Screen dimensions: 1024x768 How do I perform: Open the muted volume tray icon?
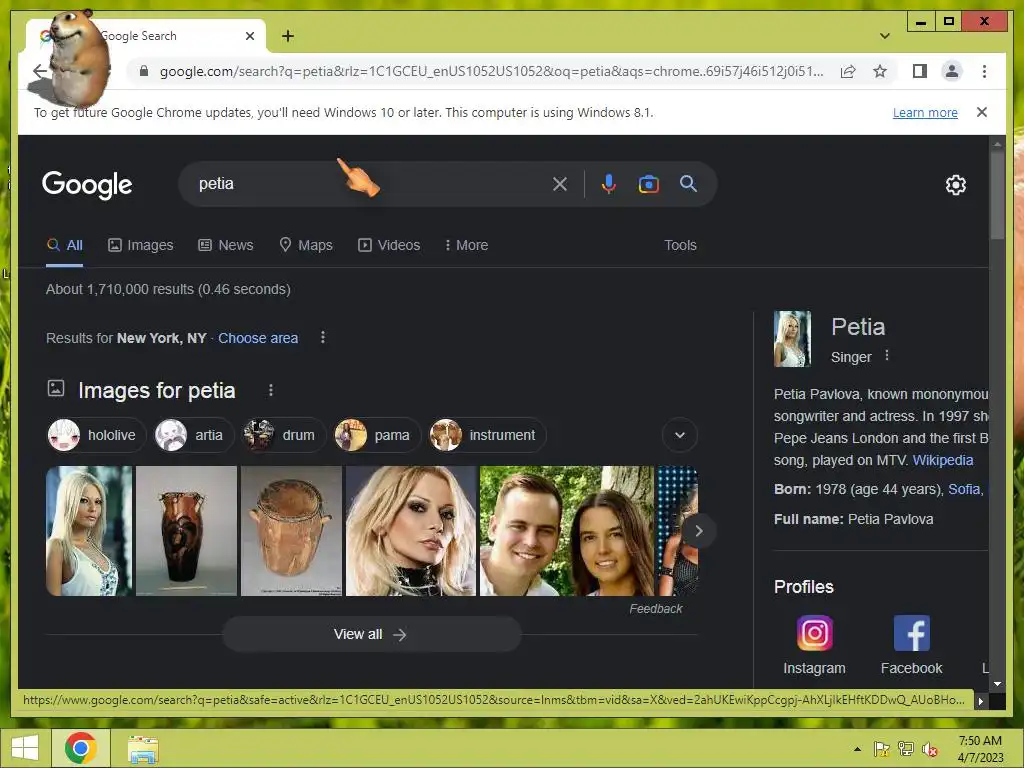(x=929, y=749)
